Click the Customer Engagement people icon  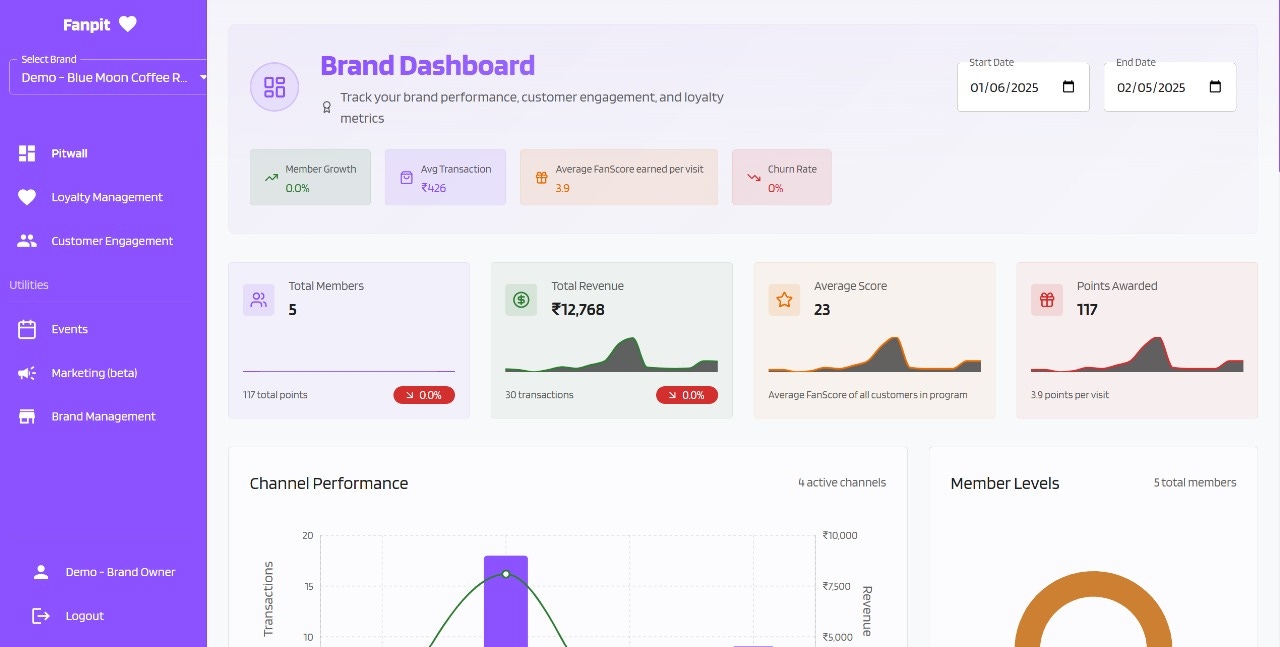point(27,241)
